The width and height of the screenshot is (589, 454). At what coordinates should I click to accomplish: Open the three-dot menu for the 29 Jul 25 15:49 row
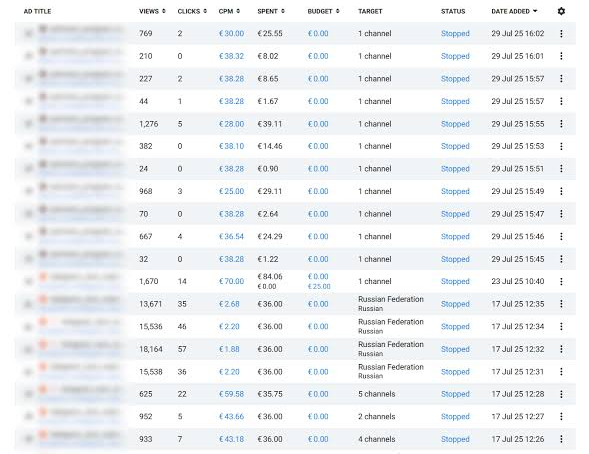coord(561,191)
